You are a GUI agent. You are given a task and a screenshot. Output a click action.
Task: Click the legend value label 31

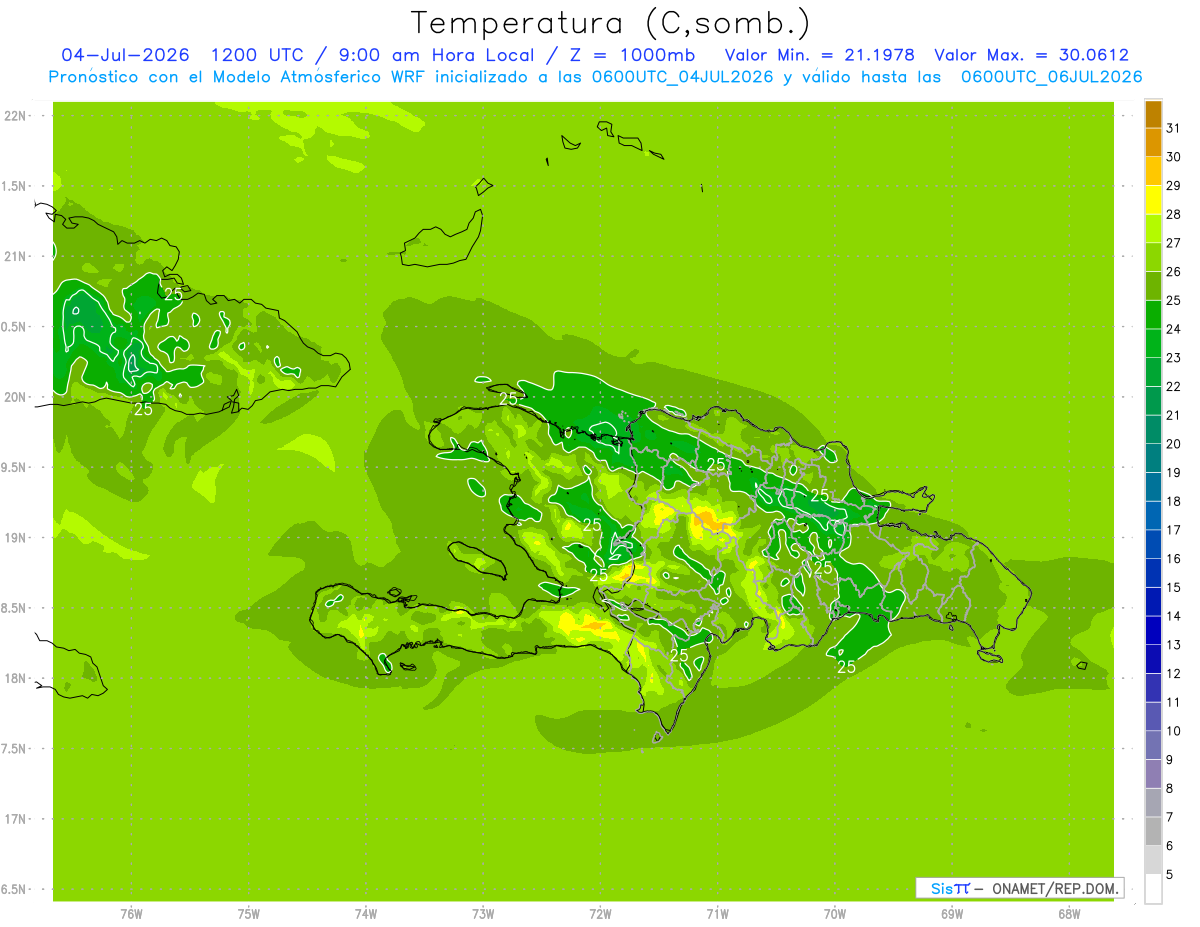coord(1174,127)
